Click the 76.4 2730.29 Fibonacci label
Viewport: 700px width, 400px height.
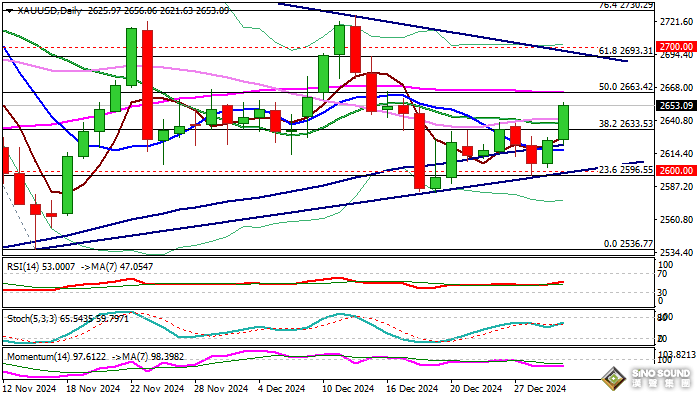pyautogui.click(x=626, y=5)
